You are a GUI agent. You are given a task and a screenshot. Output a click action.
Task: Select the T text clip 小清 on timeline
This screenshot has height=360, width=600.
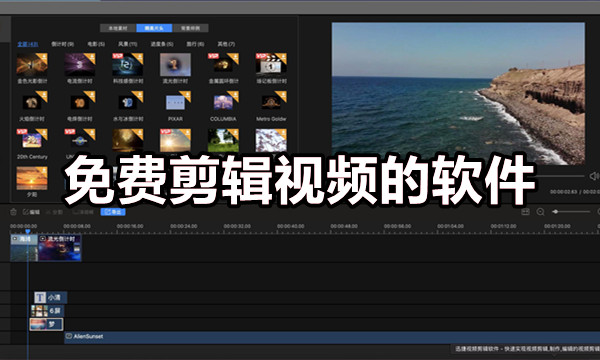(51, 297)
